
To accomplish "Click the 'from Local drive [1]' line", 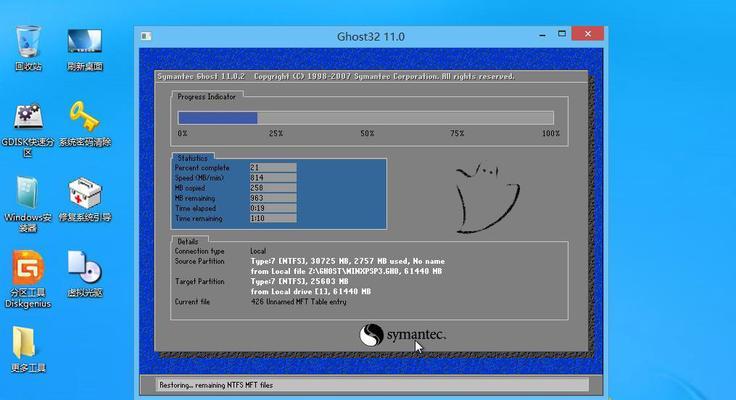I will 311,292.
